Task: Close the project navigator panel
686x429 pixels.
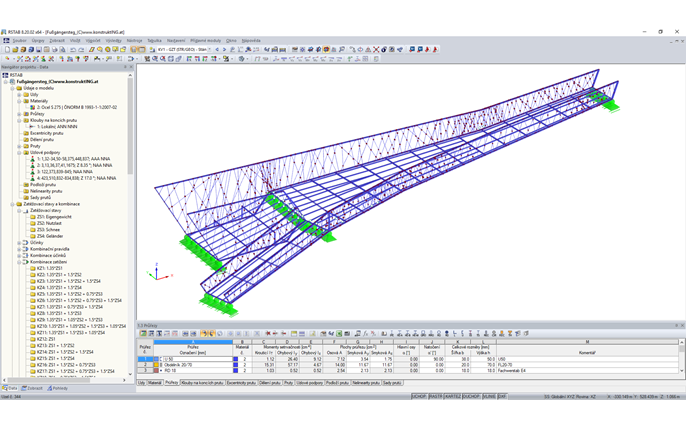Action: [x=131, y=67]
